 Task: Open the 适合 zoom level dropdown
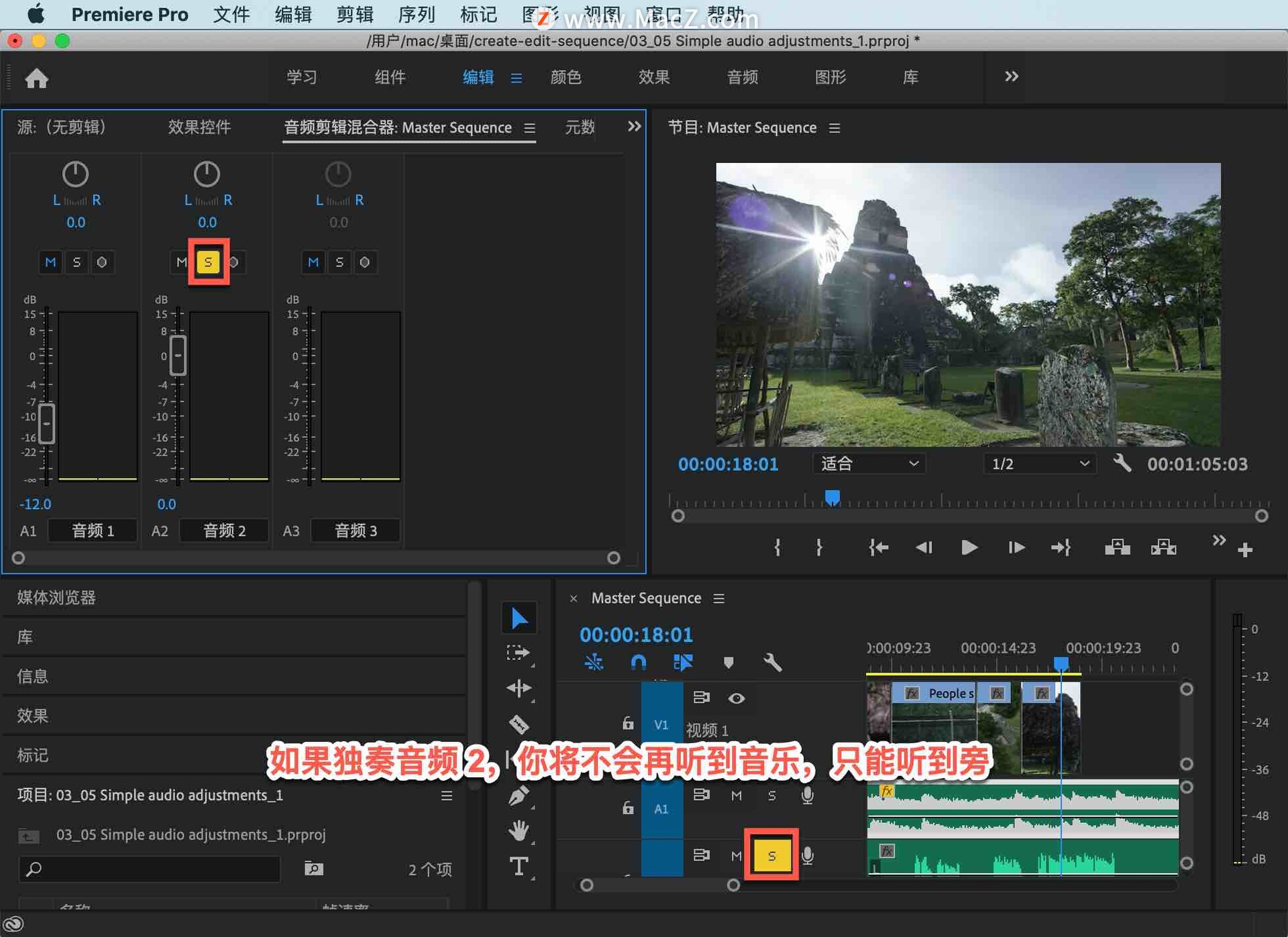click(x=869, y=463)
